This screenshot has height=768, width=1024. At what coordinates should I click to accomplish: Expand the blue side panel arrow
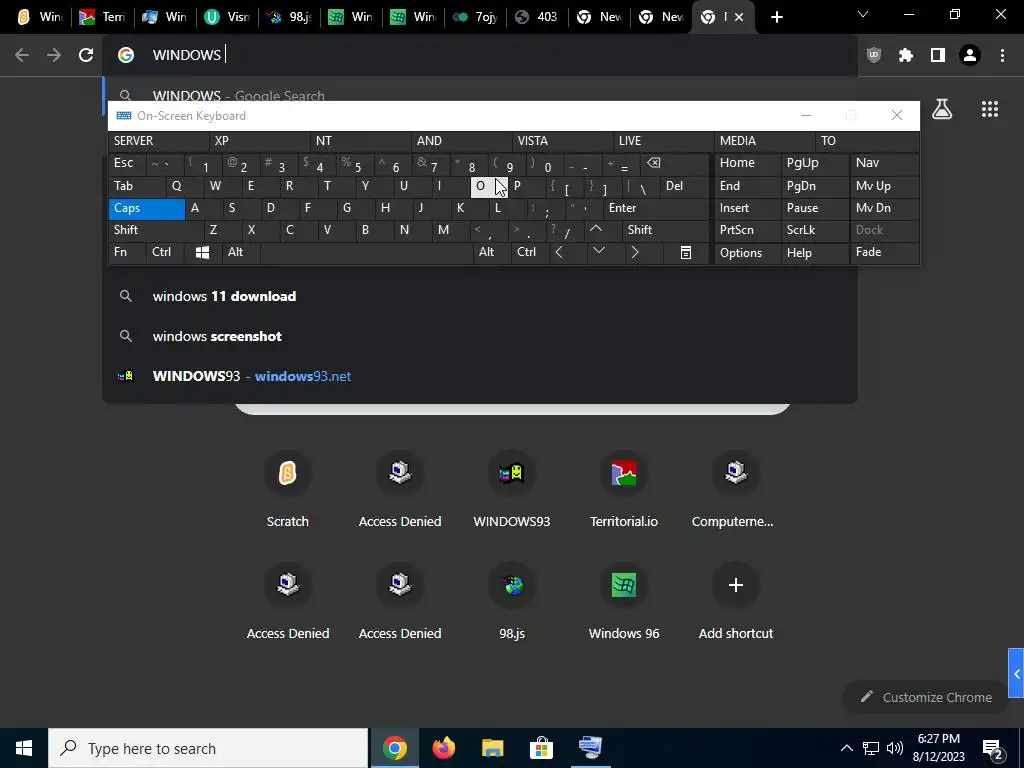[1016, 673]
